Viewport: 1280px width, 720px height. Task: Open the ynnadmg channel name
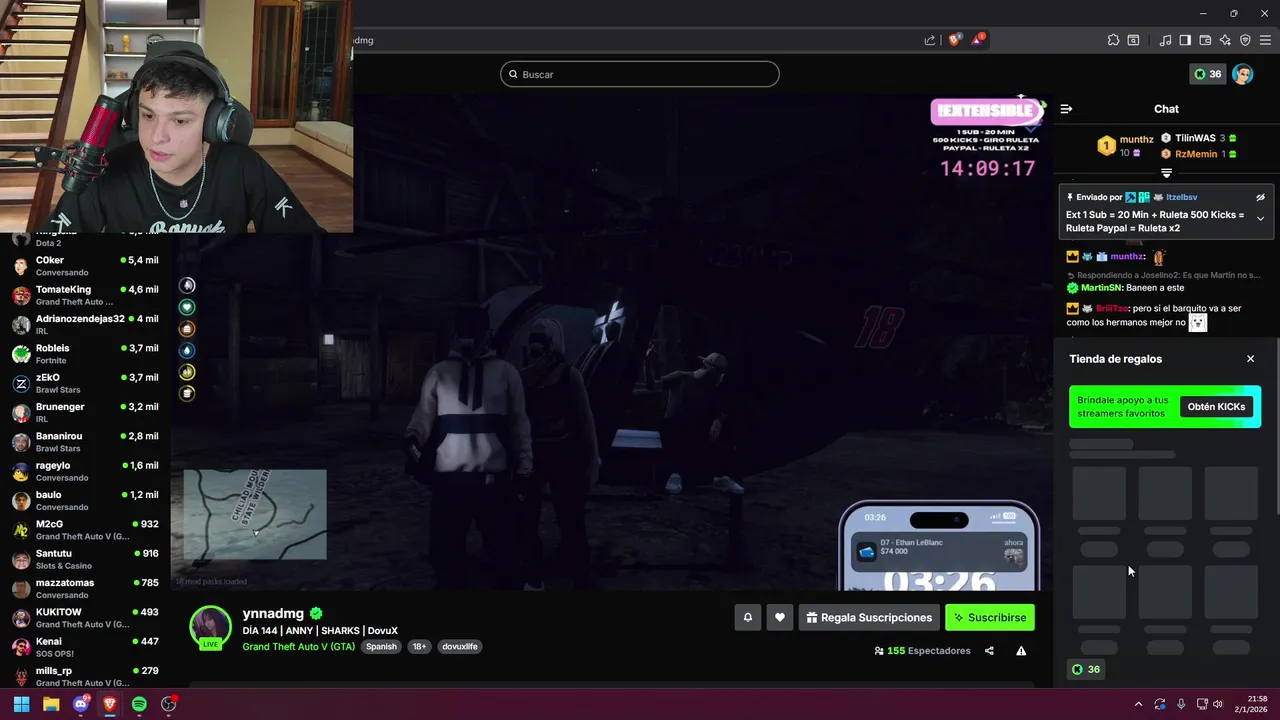(273, 614)
